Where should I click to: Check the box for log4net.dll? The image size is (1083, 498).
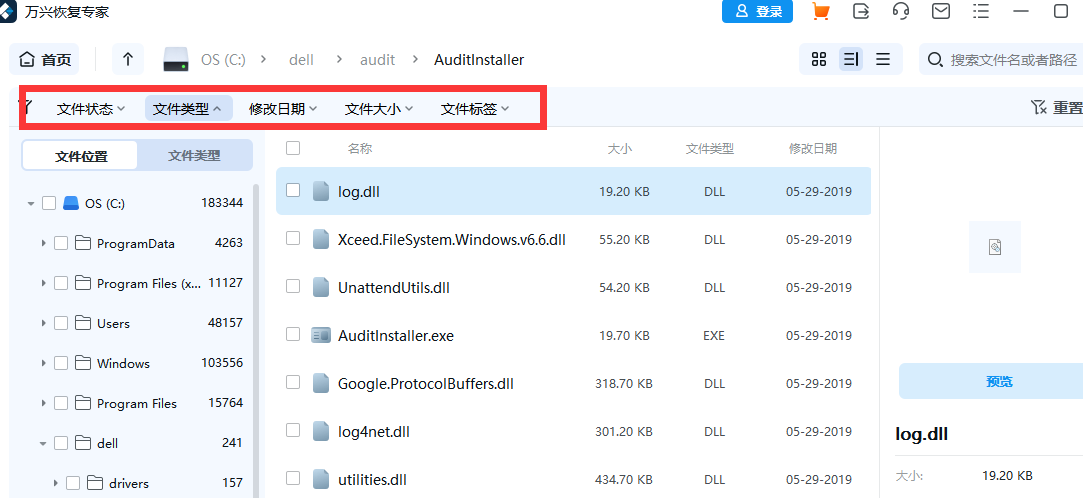[x=293, y=430]
